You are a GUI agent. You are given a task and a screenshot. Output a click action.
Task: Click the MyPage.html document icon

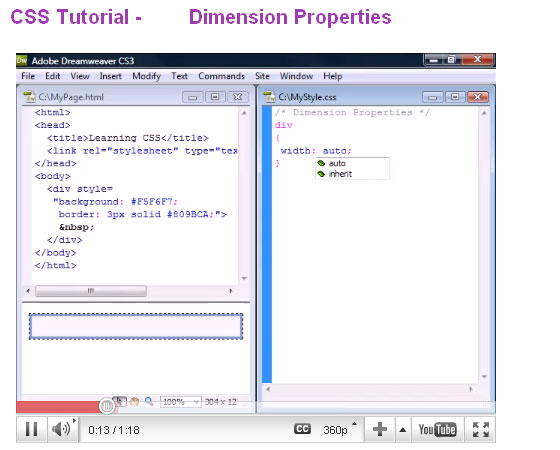click(29, 97)
